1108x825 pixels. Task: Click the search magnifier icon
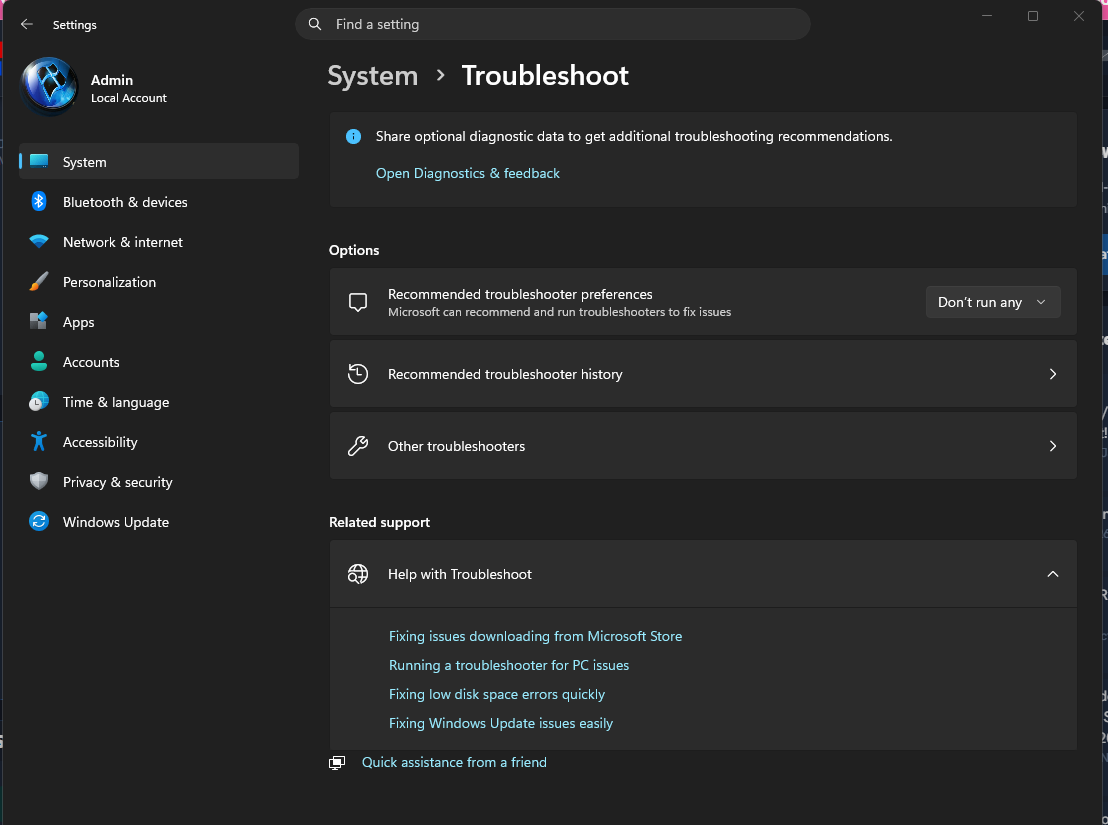[x=315, y=24]
